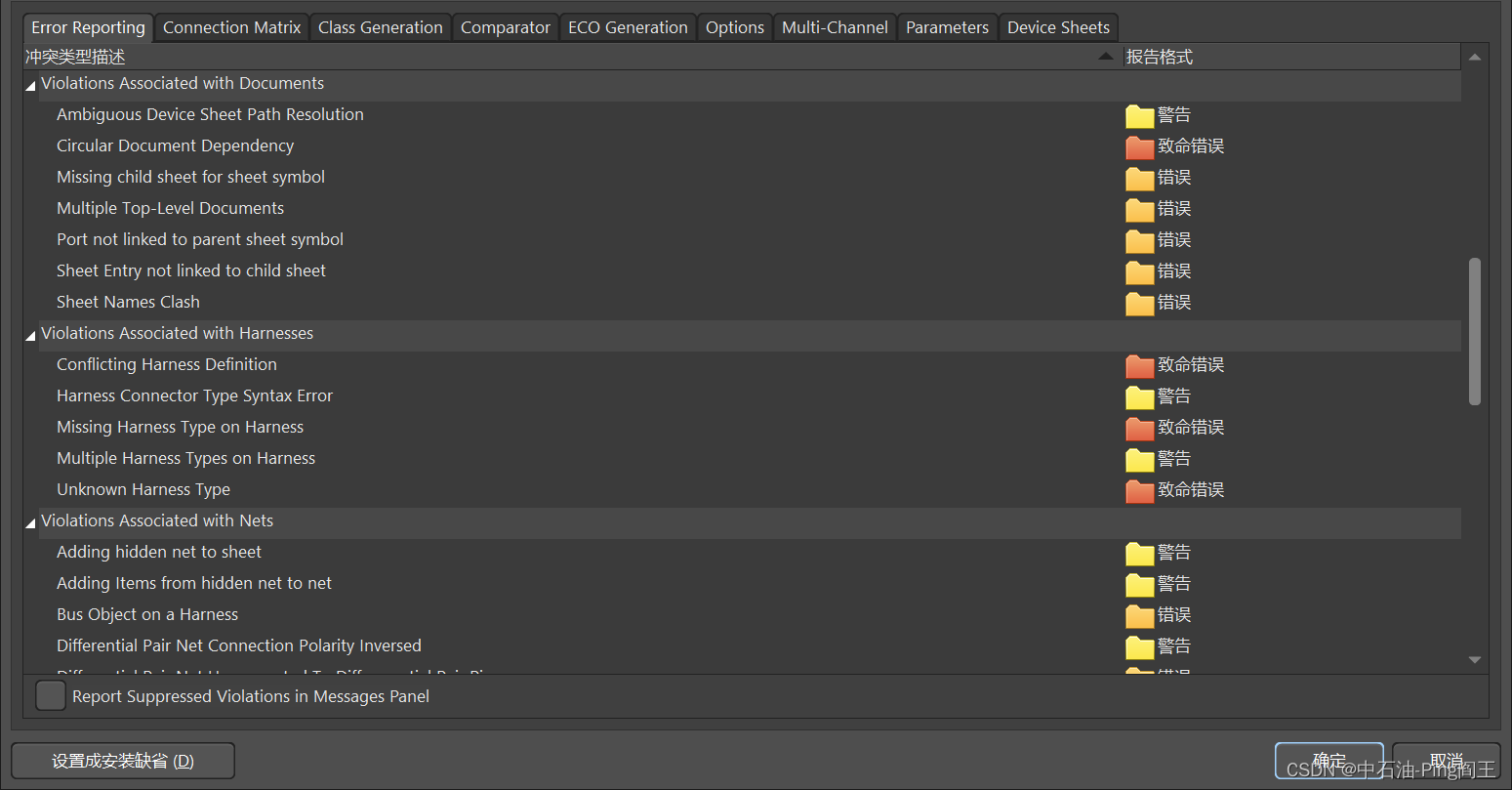Select Differential Pair Net Connection Polarity Inversed
Screen dimensions: 1512x790
[742, 646]
